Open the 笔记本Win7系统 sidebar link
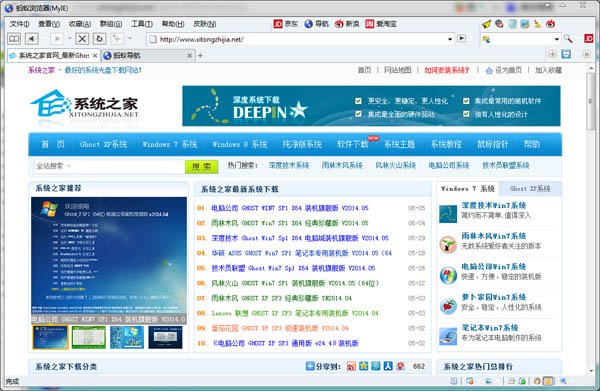The image size is (600, 391). coord(490,328)
